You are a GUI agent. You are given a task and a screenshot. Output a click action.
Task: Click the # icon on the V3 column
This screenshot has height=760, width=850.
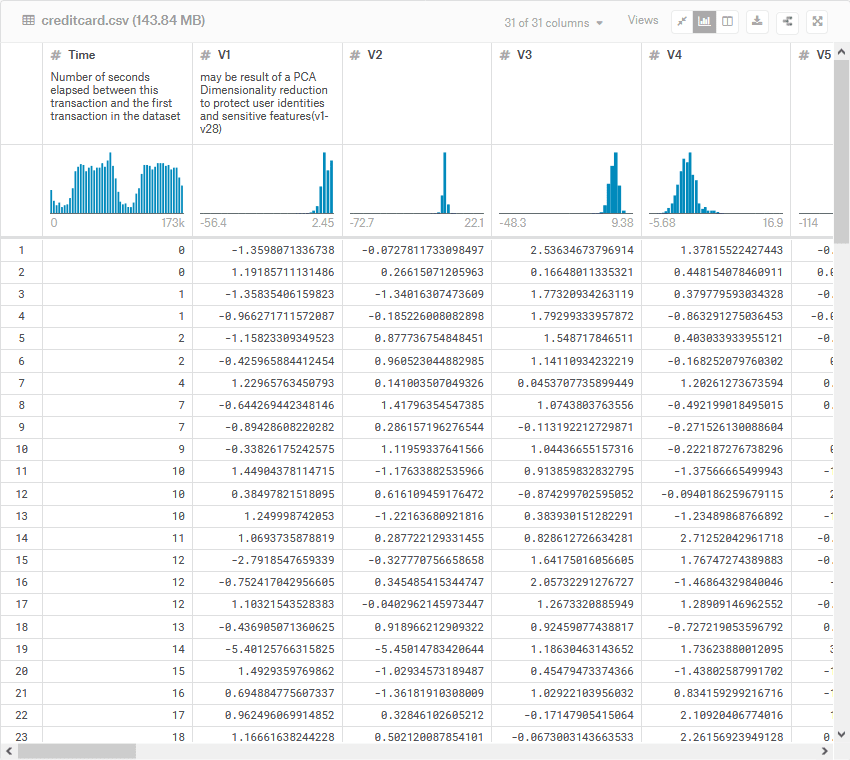504,55
